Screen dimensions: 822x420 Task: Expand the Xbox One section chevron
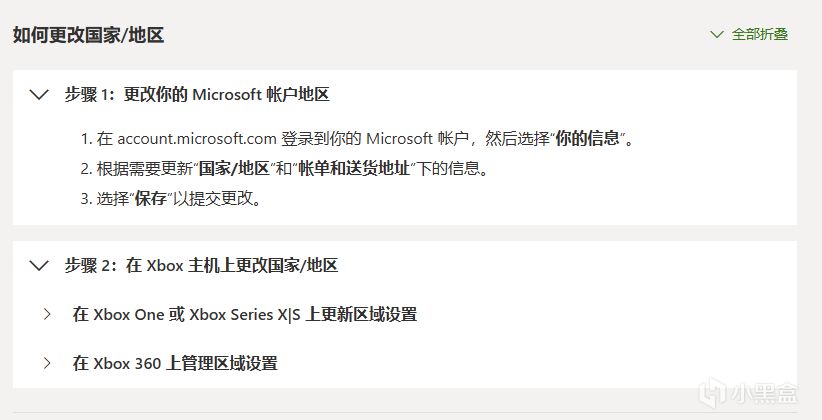(47, 314)
